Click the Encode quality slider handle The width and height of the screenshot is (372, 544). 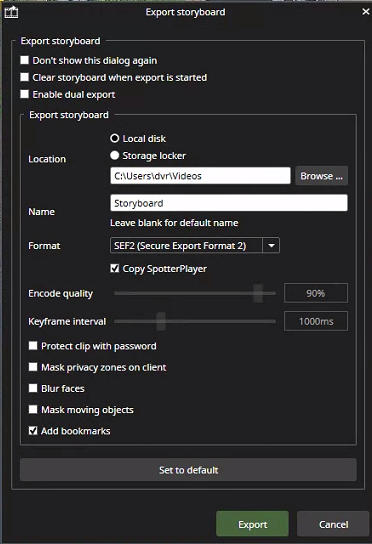tap(258, 293)
